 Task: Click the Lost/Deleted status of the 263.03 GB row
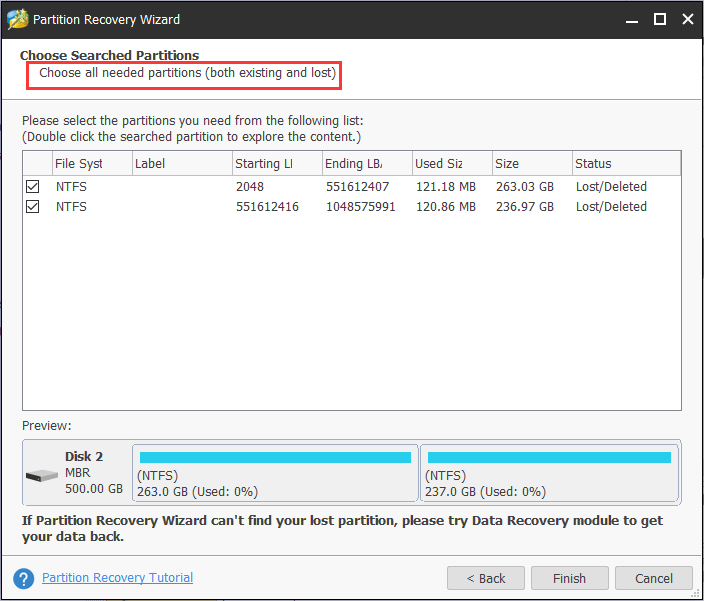tap(611, 187)
